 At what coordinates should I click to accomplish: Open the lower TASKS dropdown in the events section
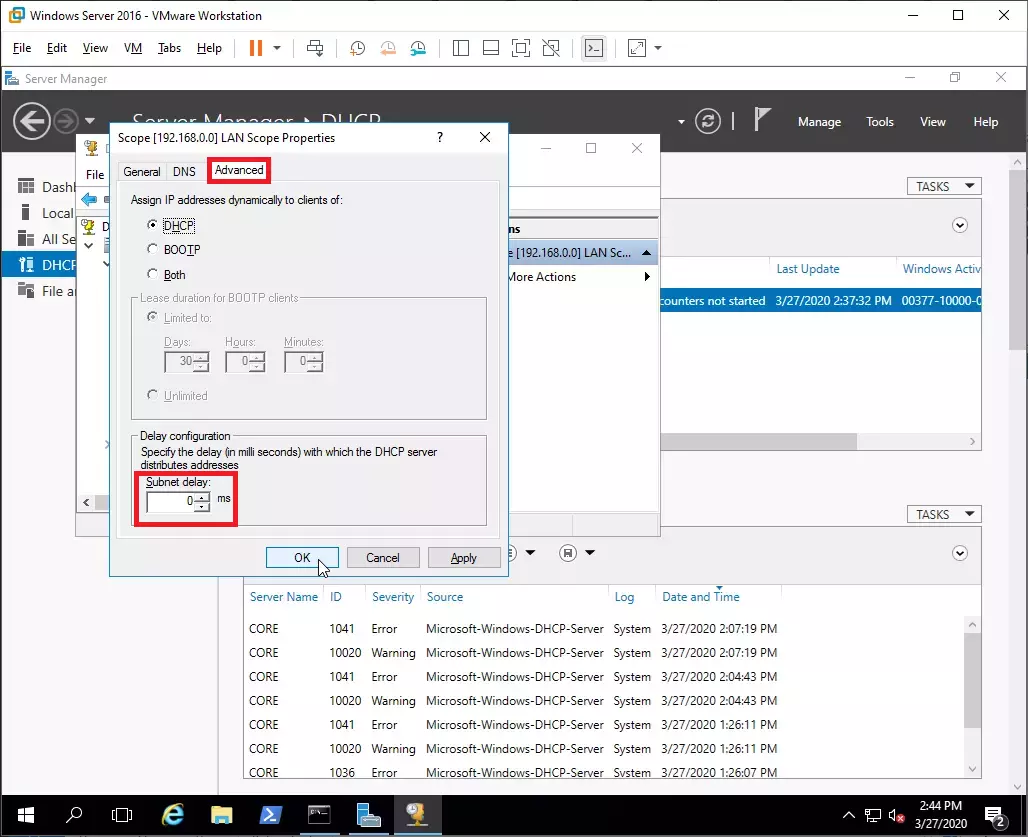coord(944,514)
